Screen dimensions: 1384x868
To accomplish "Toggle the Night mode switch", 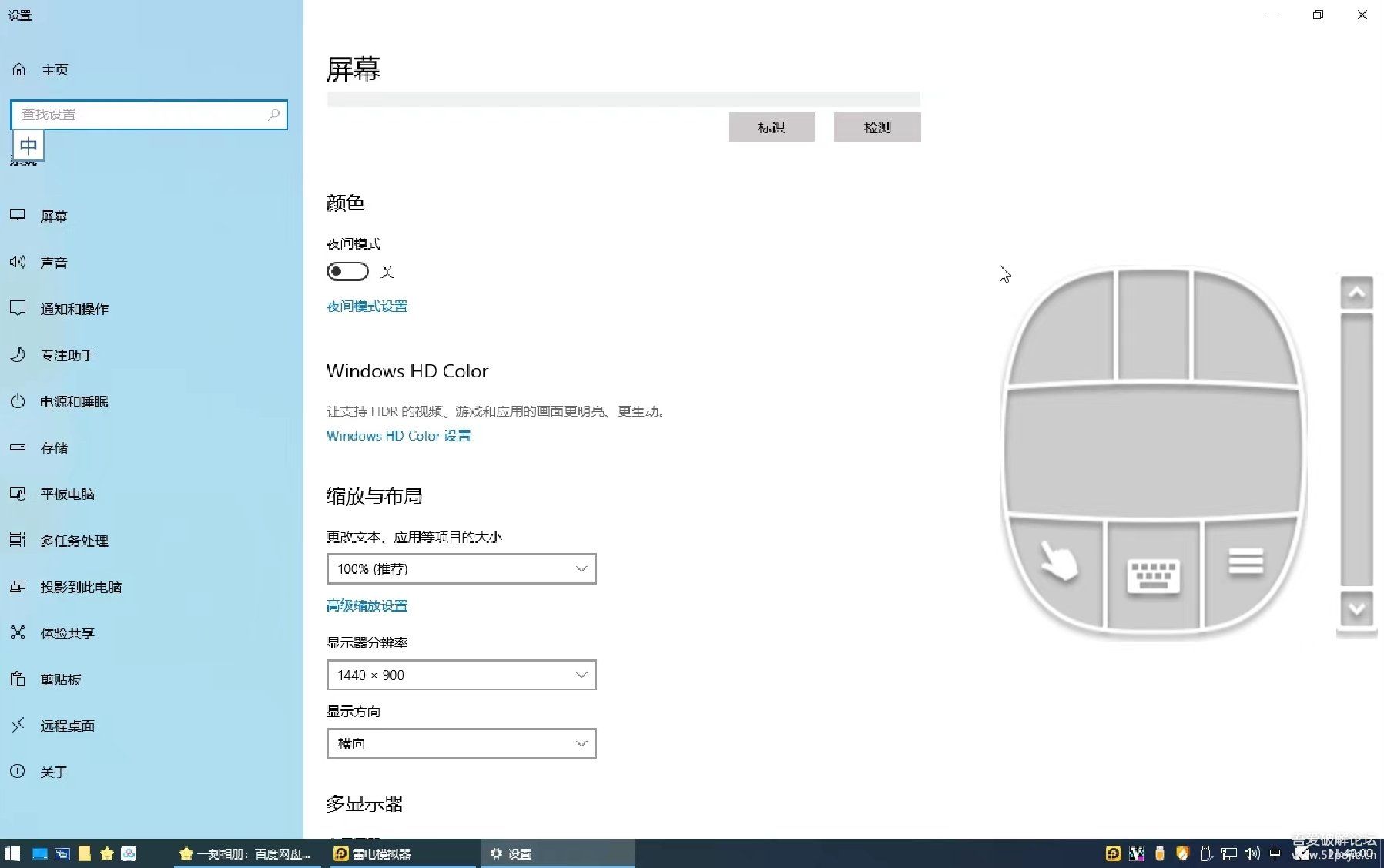I will (x=347, y=272).
